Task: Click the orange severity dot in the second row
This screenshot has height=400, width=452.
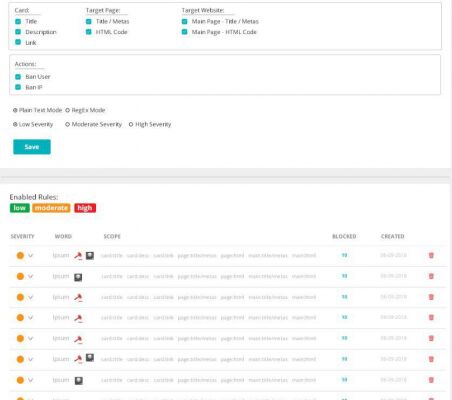Action: [20, 276]
